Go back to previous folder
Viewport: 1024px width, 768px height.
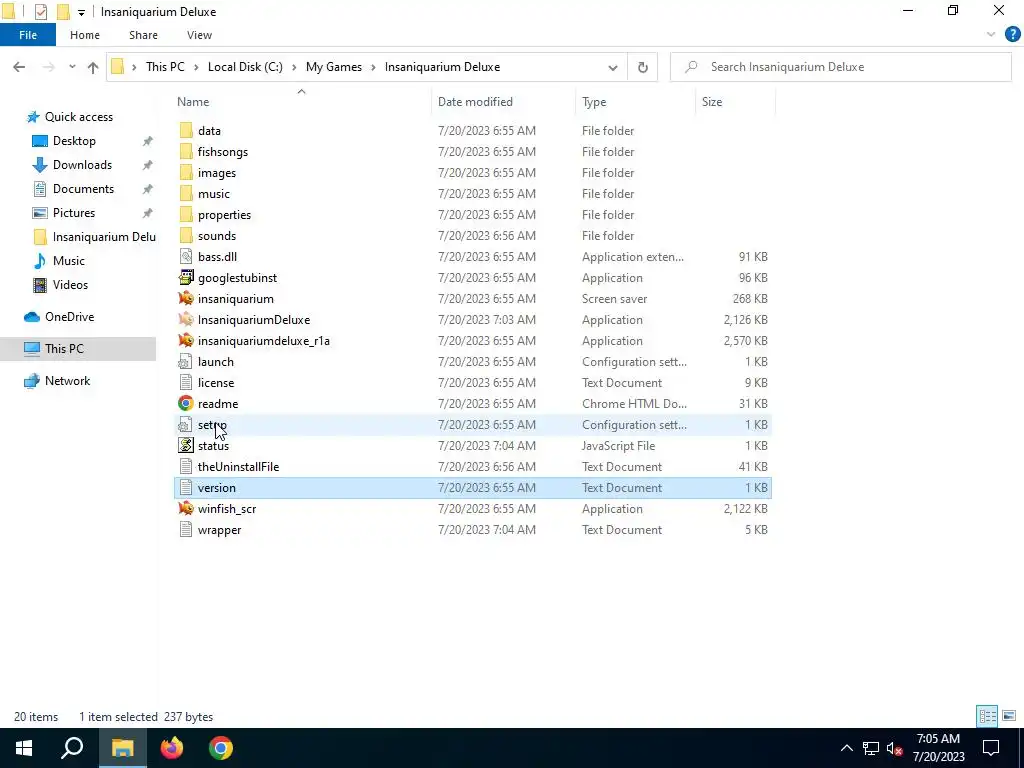pyautogui.click(x=19, y=67)
